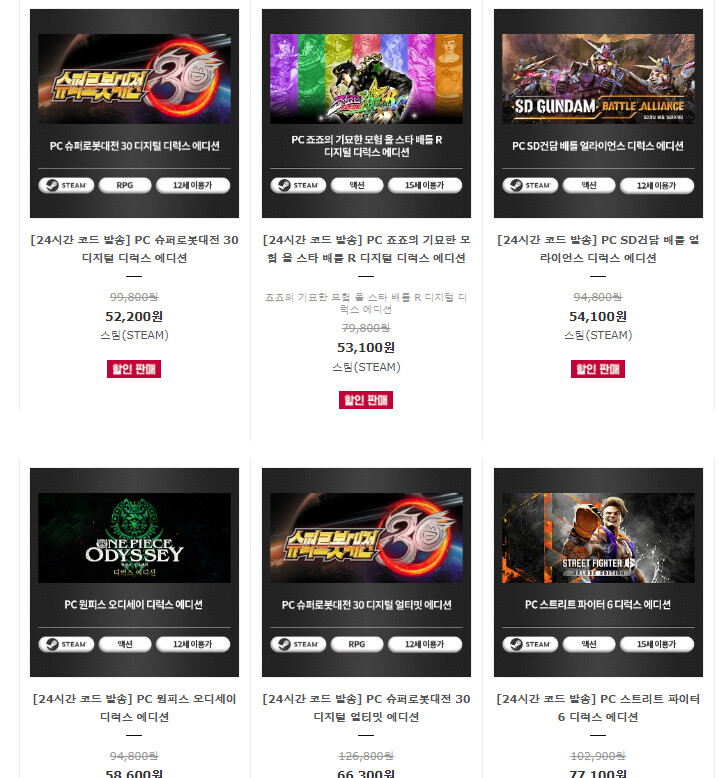The image size is (728, 778).
Task: Click STEAM badge on SD Gundam Battle Alliance card
Action: click(530, 185)
